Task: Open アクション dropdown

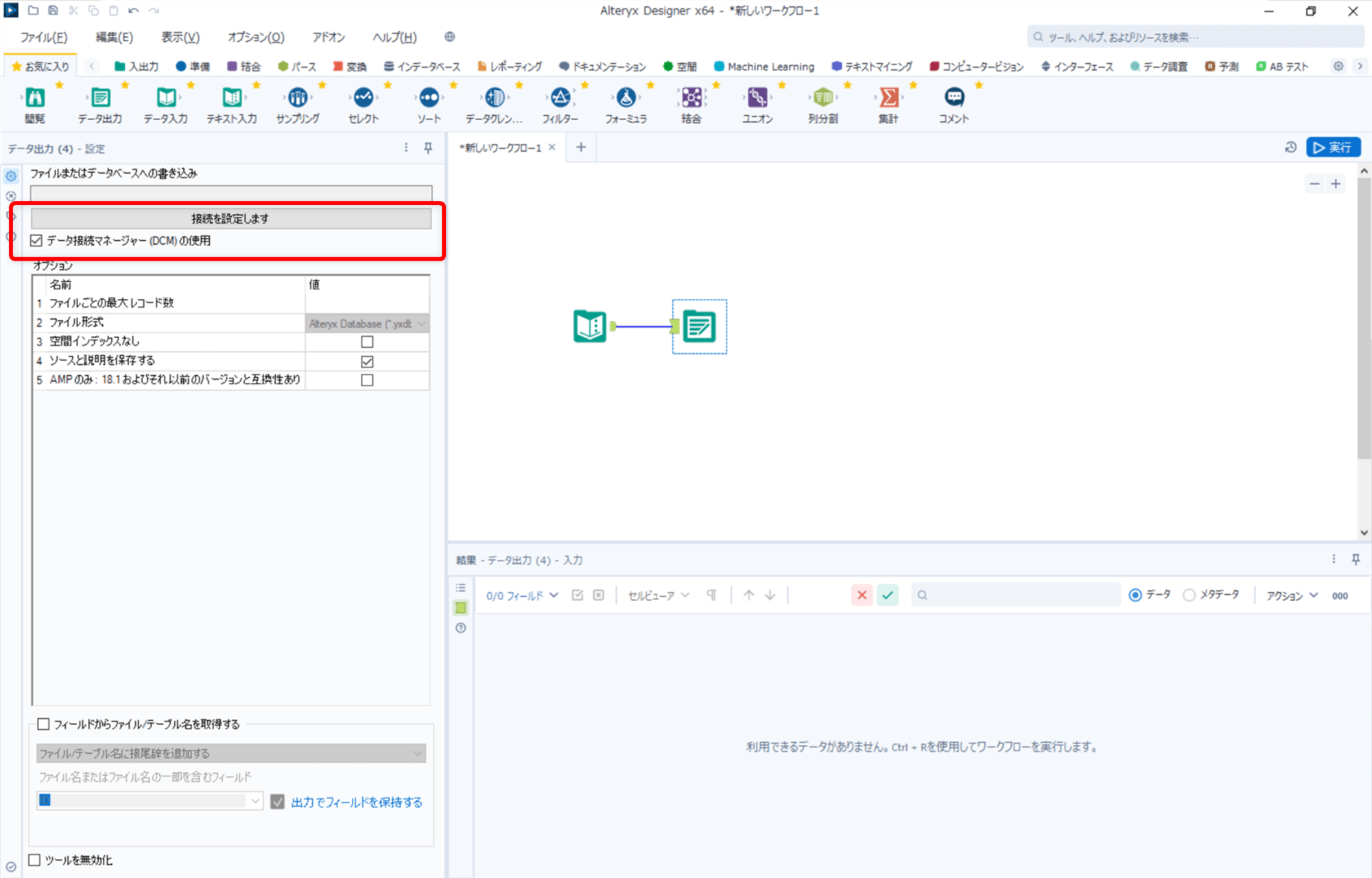Action: [1292, 595]
